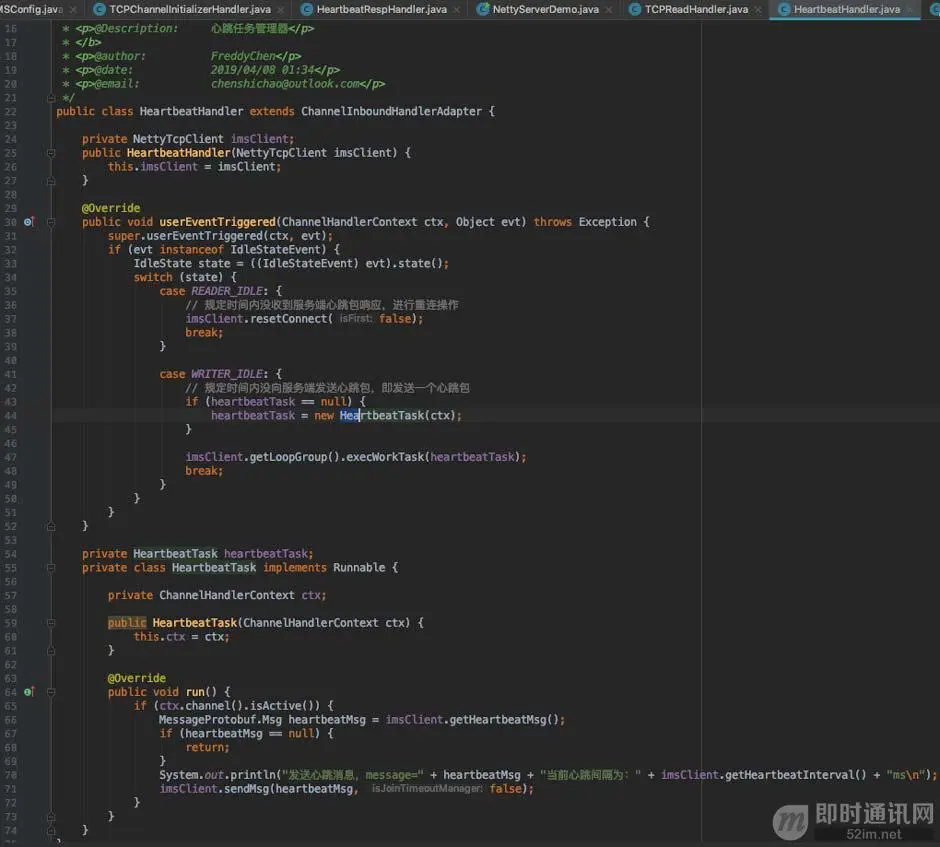
Task: Click the class icon on HeartbeatHandler.java tab
Action: coord(784,9)
